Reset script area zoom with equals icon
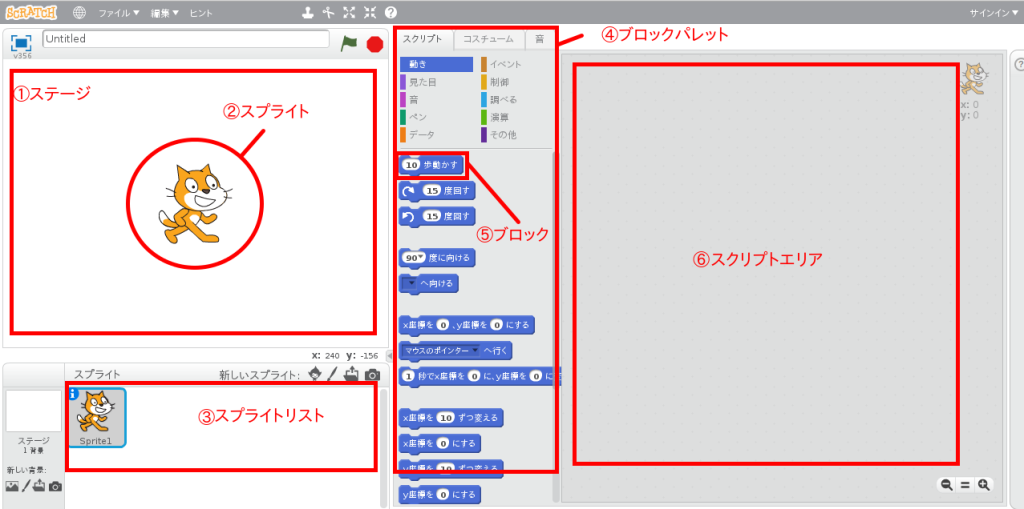1024x509 pixels. click(965, 485)
